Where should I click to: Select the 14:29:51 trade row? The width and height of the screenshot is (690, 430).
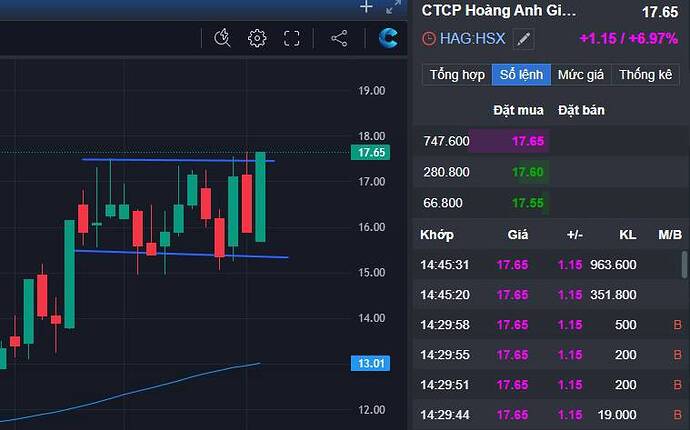pos(548,385)
